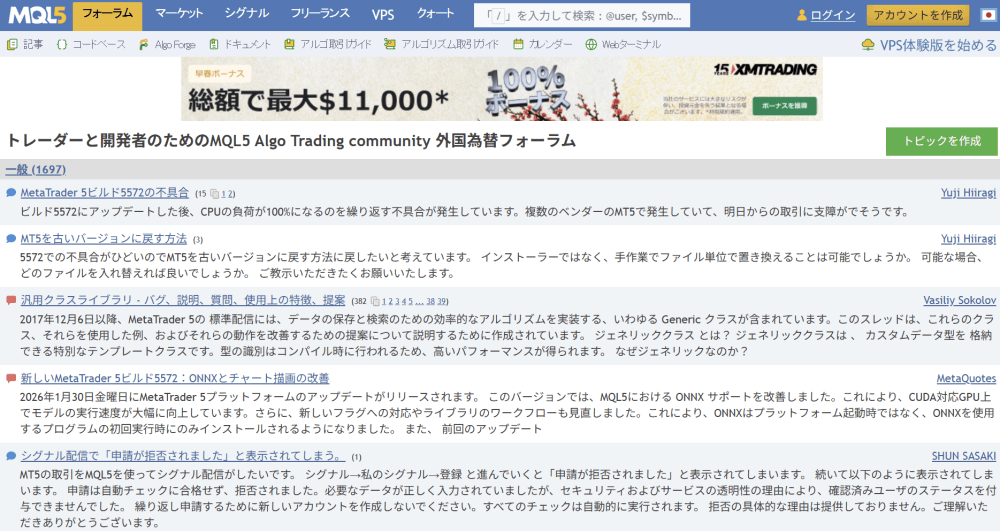Click トピックを作成 button
Screen dimensions: 1000x531
941,141
